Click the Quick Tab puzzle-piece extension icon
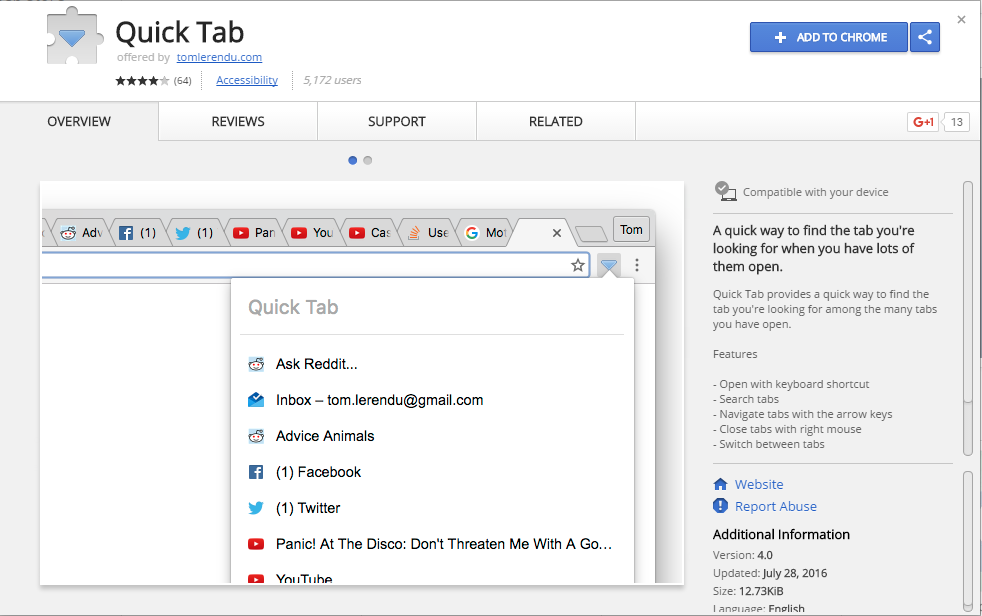 (x=74, y=36)
